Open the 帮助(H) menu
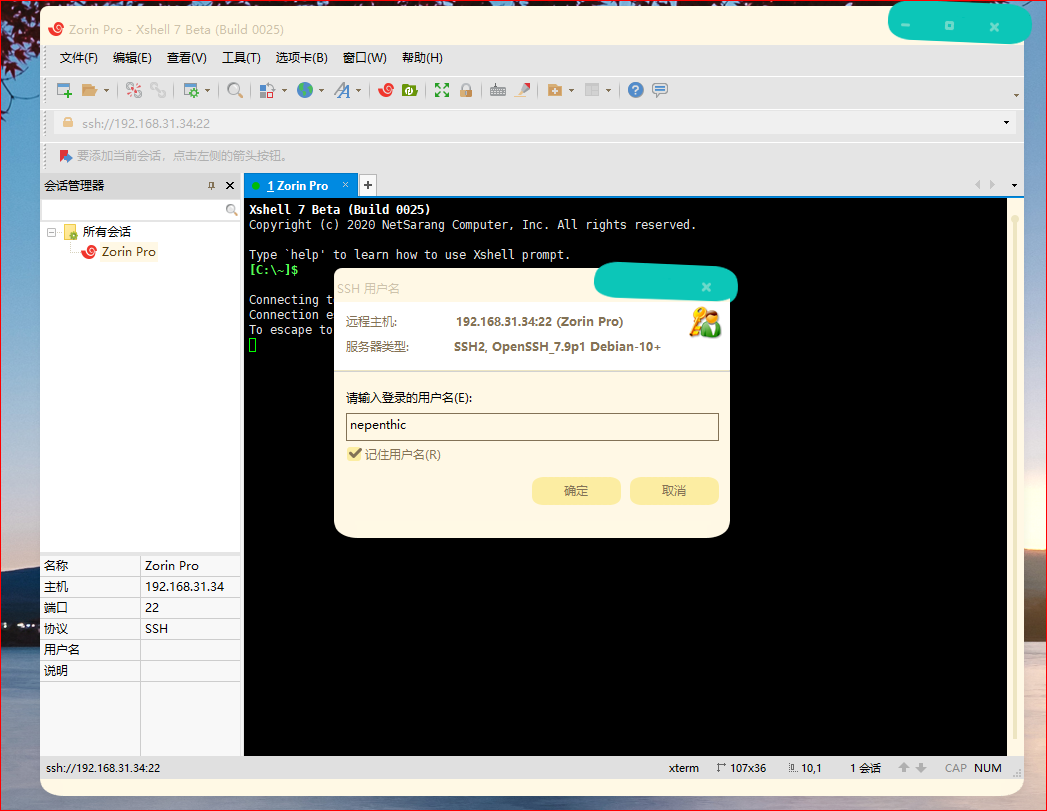This screenshot has height=811, width=1047. 422,58
